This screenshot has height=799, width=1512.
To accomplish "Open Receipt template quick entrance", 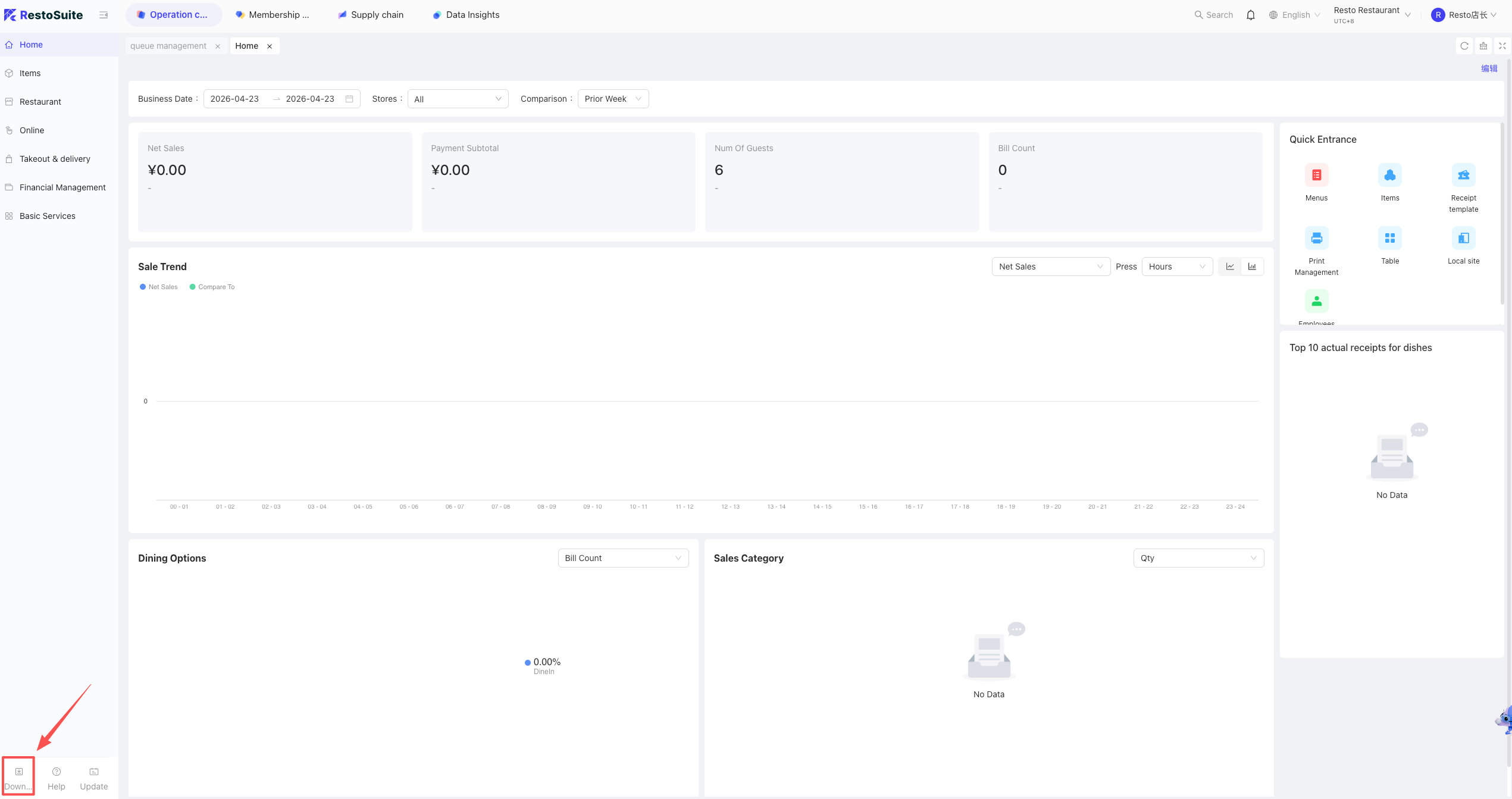I will [x=1463, y=175].
